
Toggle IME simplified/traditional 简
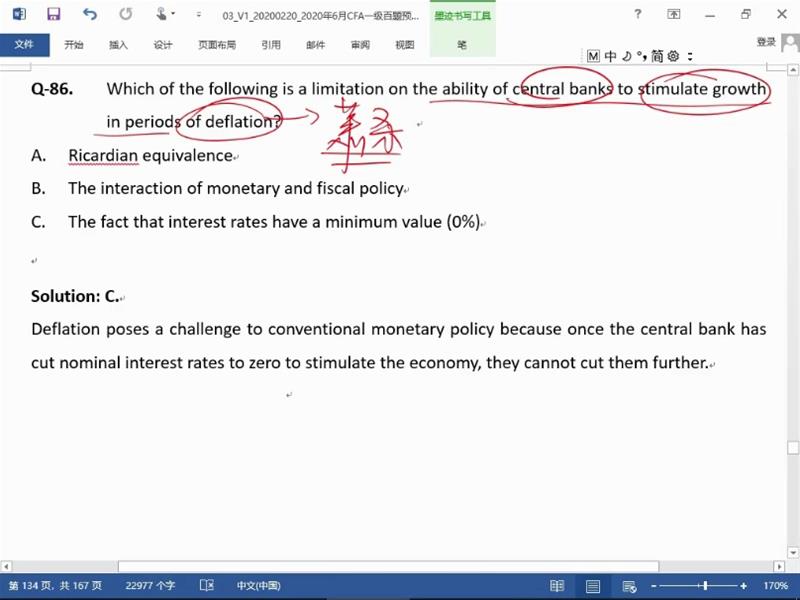pos(657,56)
